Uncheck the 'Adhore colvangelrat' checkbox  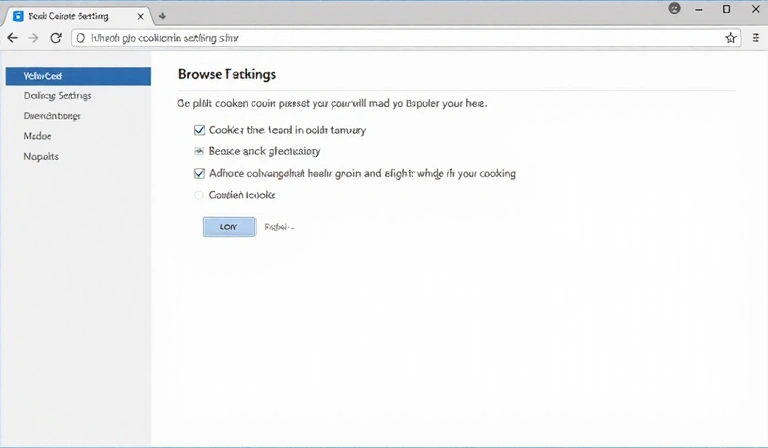[x=199, y=173]
